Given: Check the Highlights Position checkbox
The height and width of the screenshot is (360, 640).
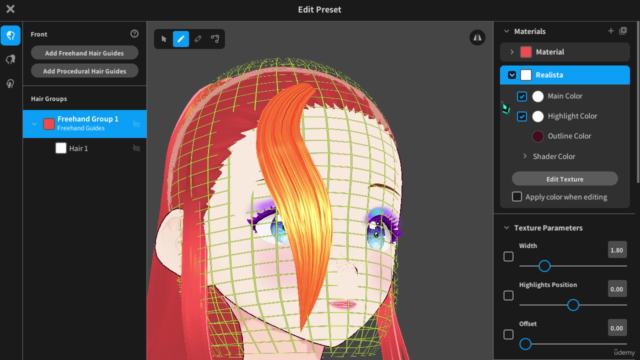Looking at the screenshot, I should click(508, 295).
